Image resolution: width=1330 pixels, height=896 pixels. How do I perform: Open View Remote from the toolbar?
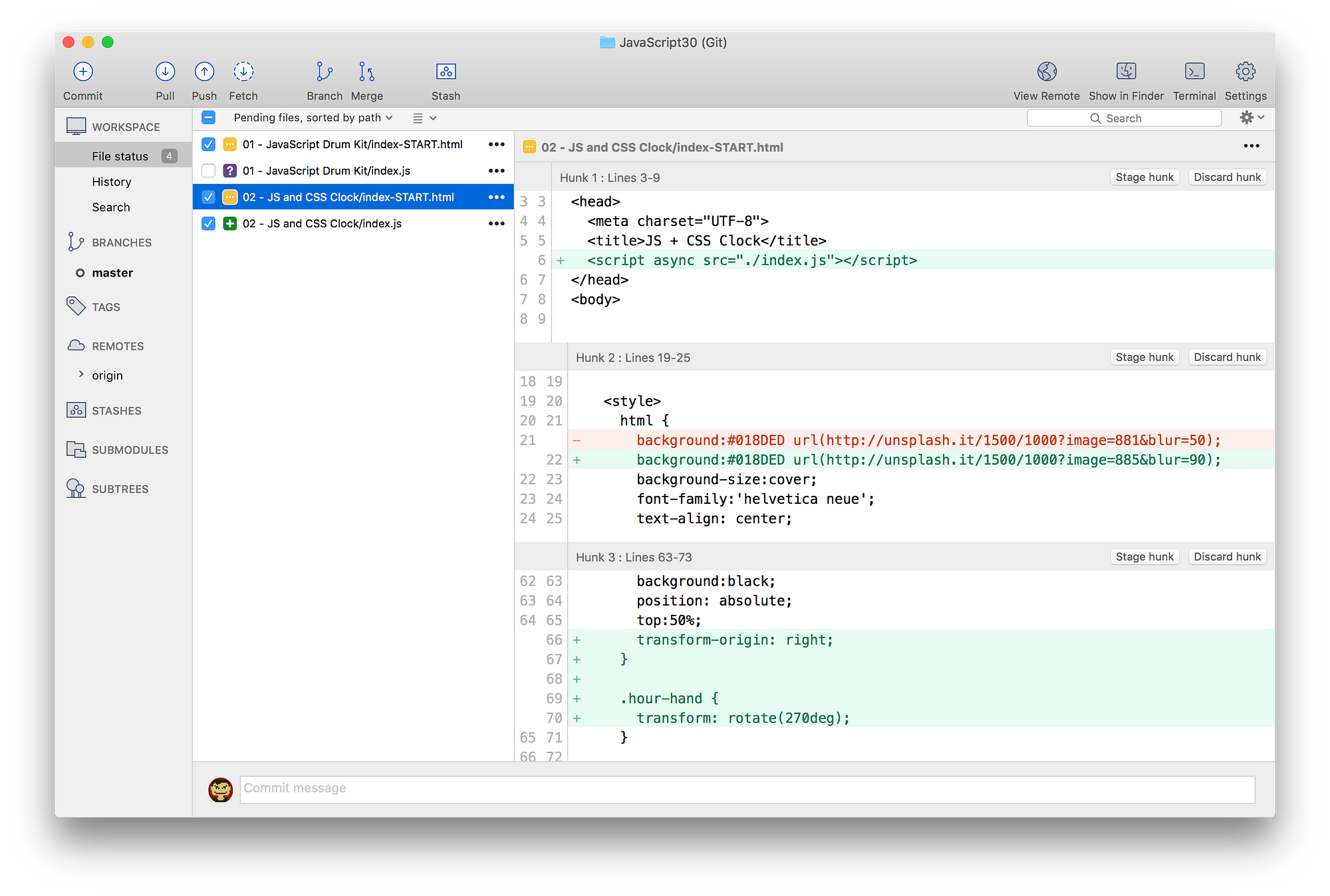click(x=1047, y=71)
